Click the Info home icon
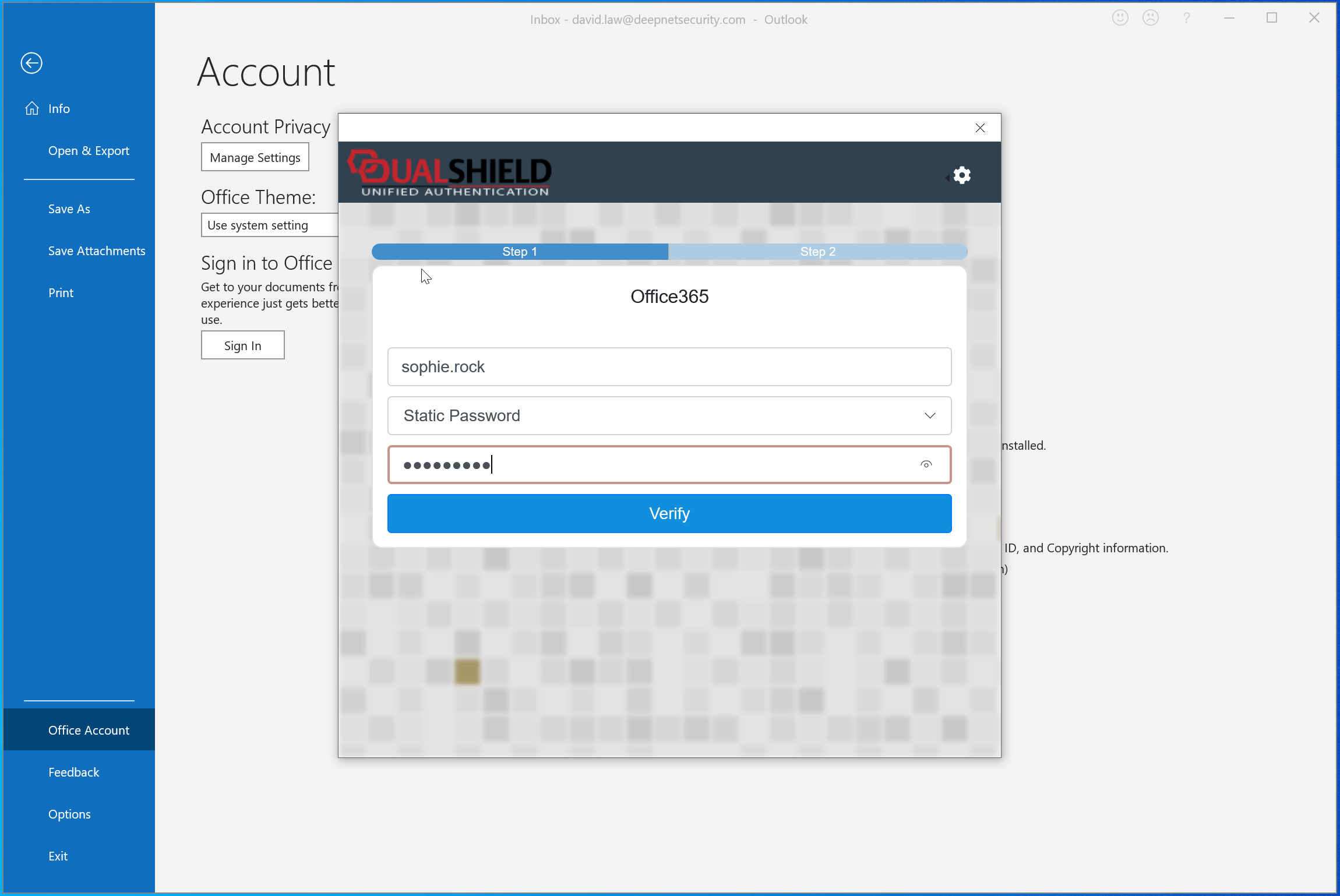Image resolution: width=1340 pixels, height=896 pixels. pos(32,108)
